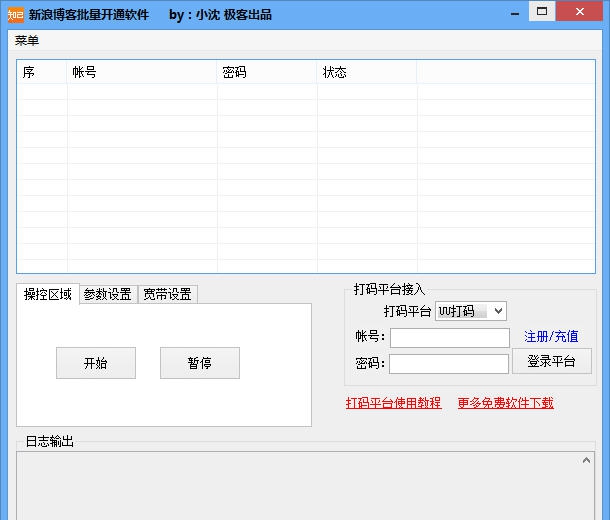Viewport: 610px width, 520px height.
Task: Click the 日志输出 scrollbar up arrow
Action: (587, 461)
